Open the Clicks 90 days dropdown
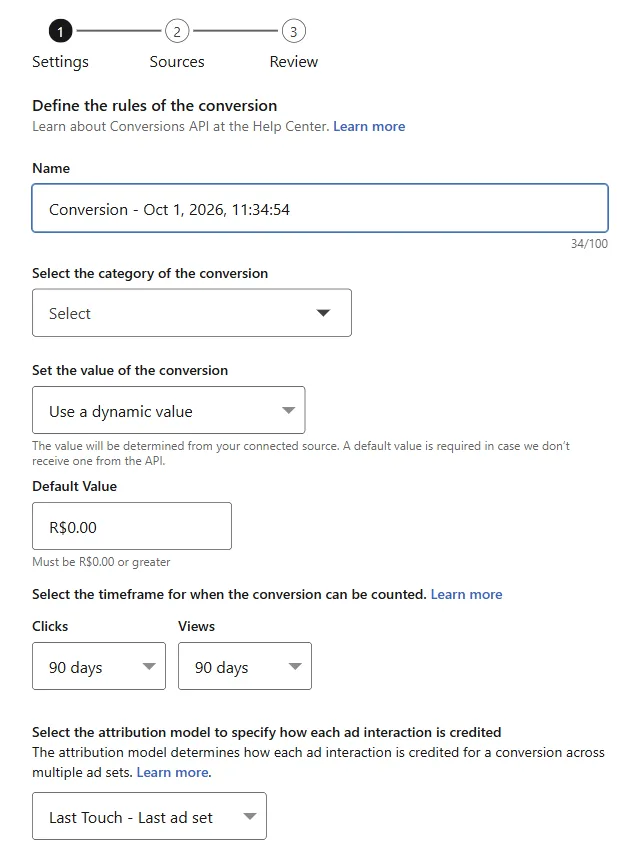Viewport: 640px width, 850px height. [x=99, y=666]
